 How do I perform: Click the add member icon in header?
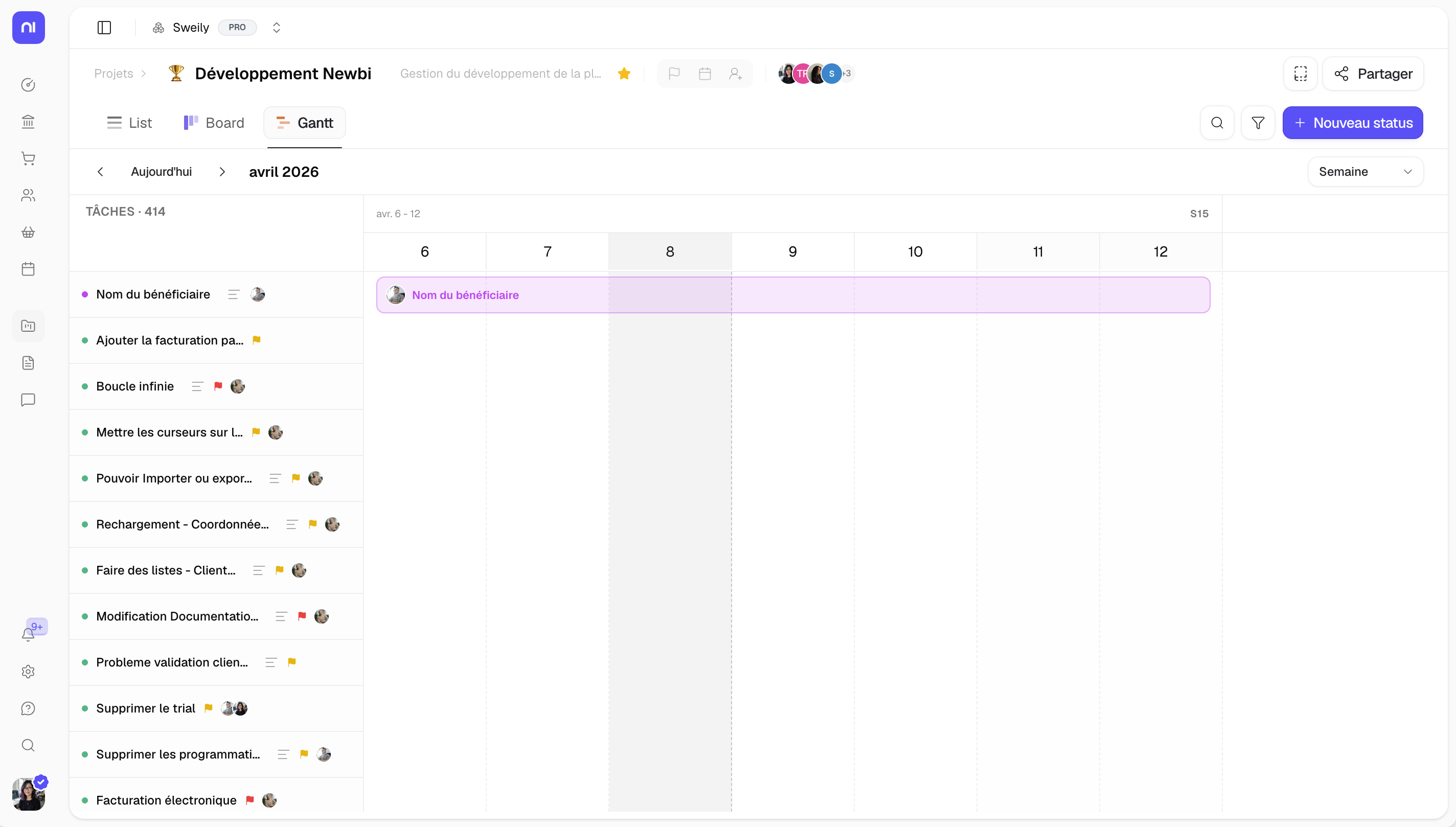point(735,74)
